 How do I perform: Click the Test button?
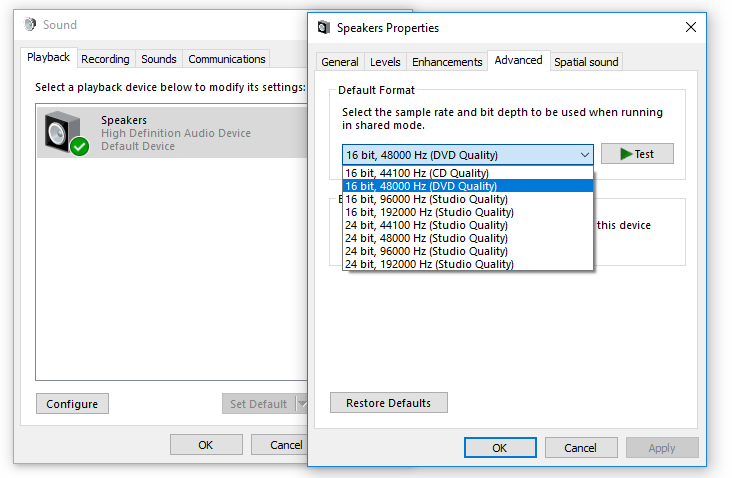[x=637, y=154]
